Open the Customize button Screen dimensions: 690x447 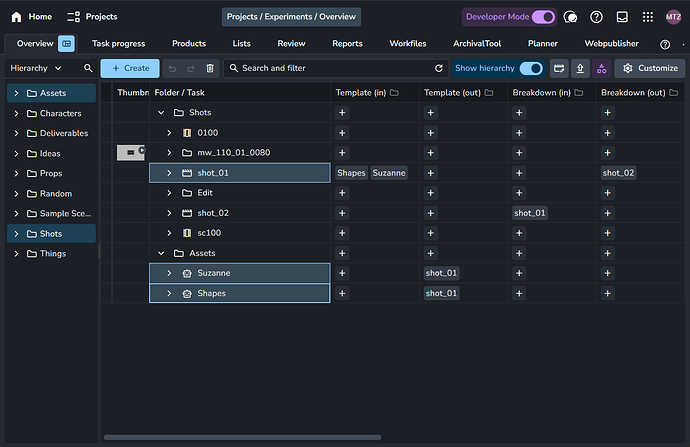click(x=650, y=68)
